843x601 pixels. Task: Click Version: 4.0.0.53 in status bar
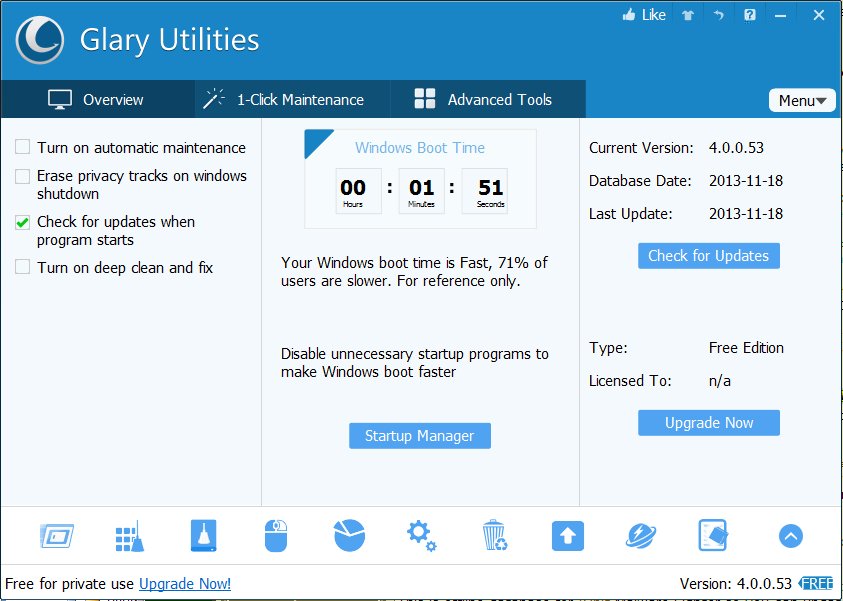pos(735,584)
